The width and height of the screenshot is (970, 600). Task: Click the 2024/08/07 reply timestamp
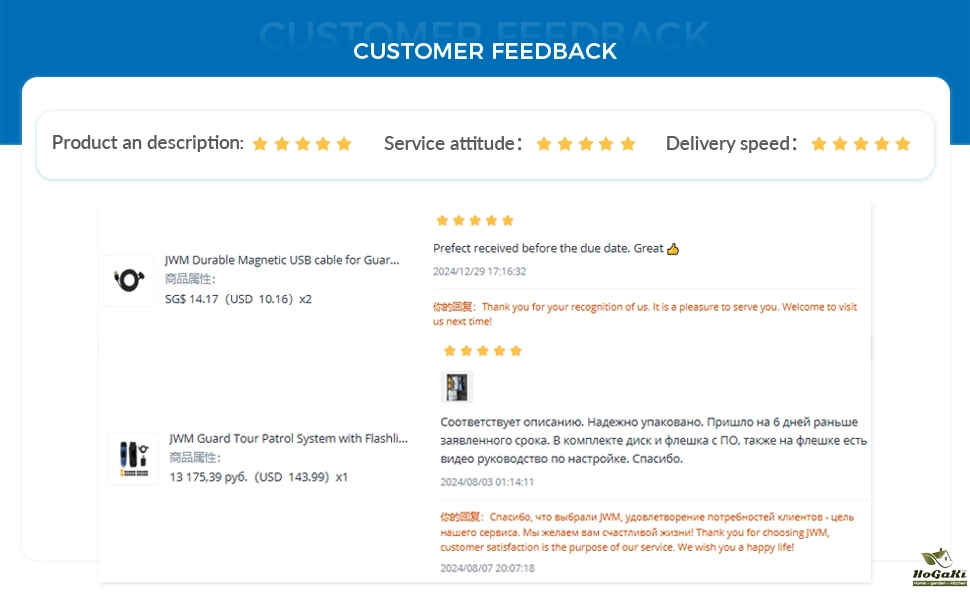(x=487, y=568)
